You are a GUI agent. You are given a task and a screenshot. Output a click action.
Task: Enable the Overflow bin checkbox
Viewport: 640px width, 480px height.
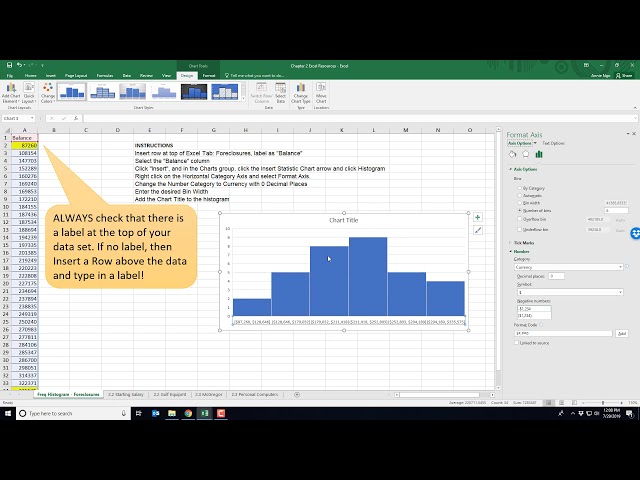520,219
